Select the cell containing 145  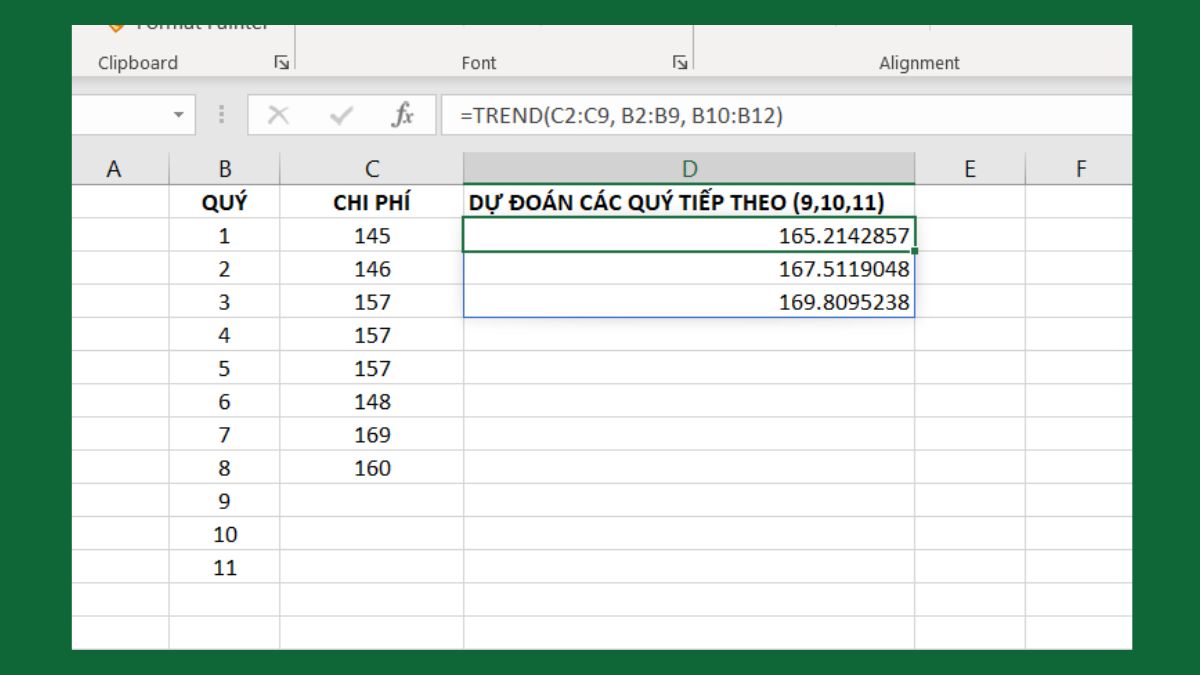(370, 235)
